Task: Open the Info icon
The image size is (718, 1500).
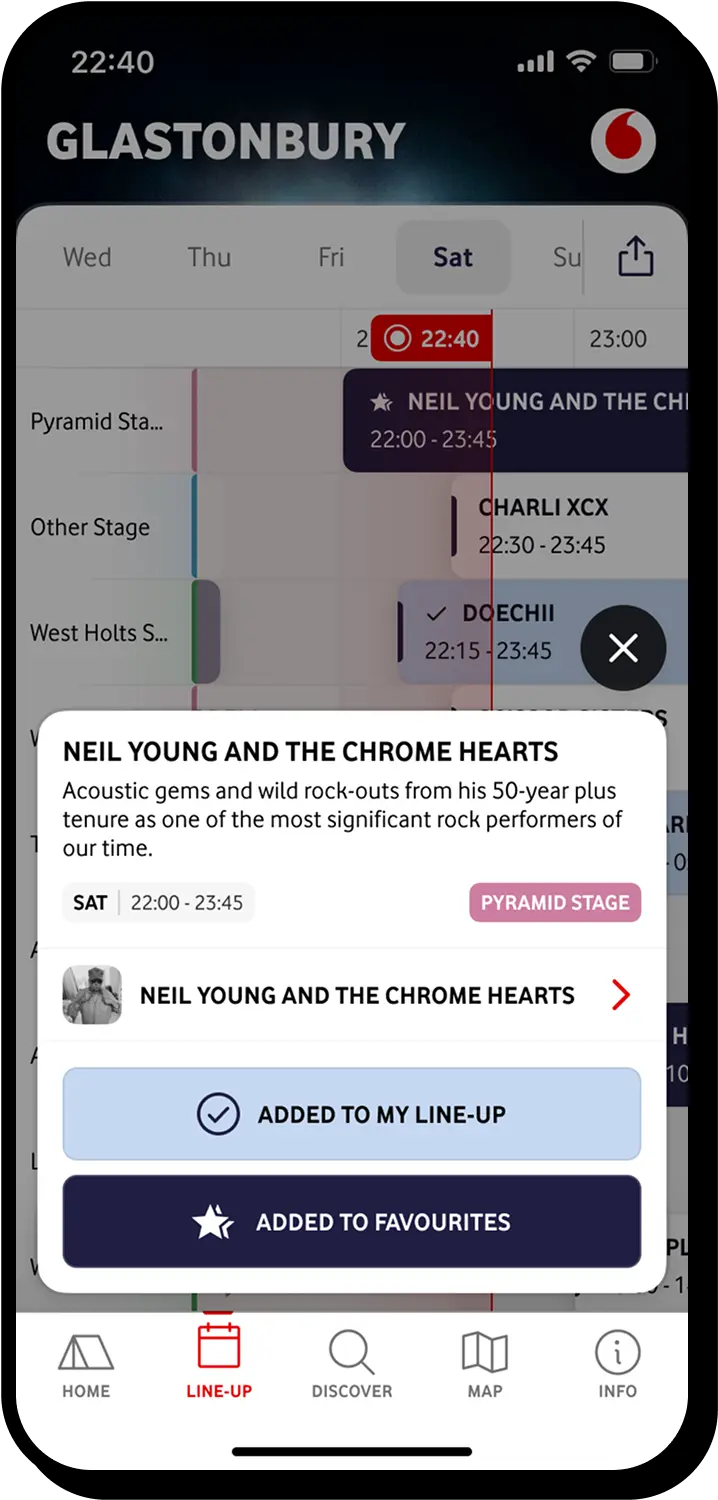Action: 617,1353
